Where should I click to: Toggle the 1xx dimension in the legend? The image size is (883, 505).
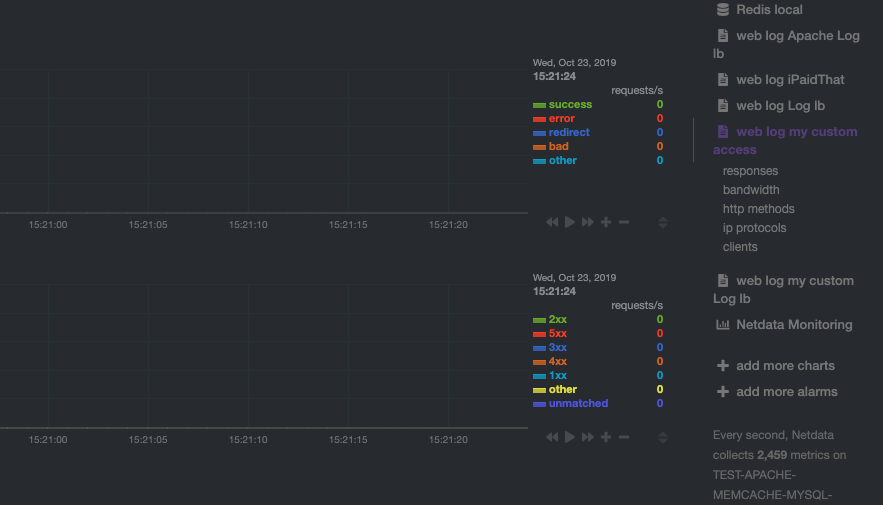[558, 376]
